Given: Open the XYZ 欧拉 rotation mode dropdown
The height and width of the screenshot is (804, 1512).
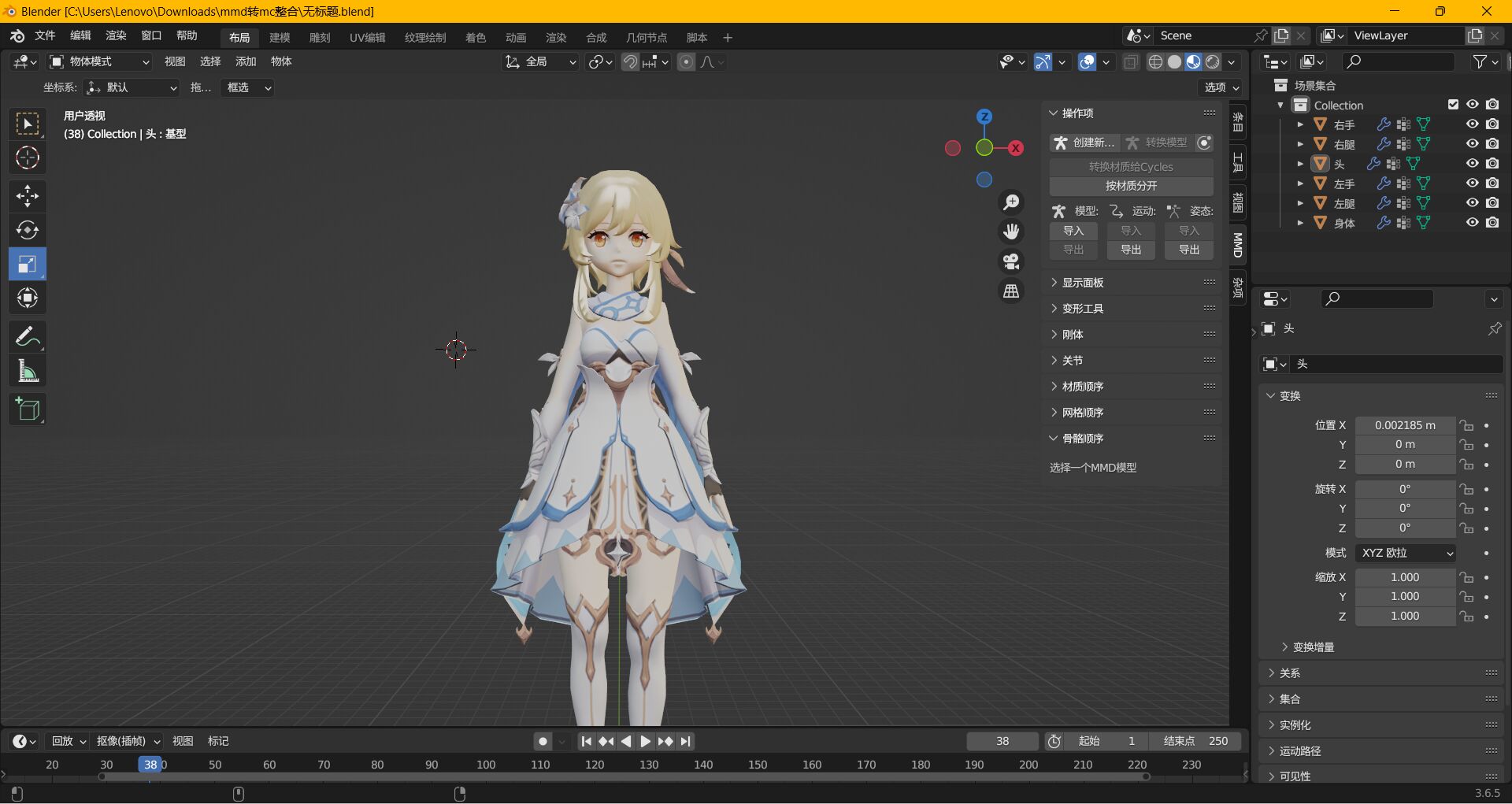Looking at the screenshot, I should click(x=1406, y=553).
